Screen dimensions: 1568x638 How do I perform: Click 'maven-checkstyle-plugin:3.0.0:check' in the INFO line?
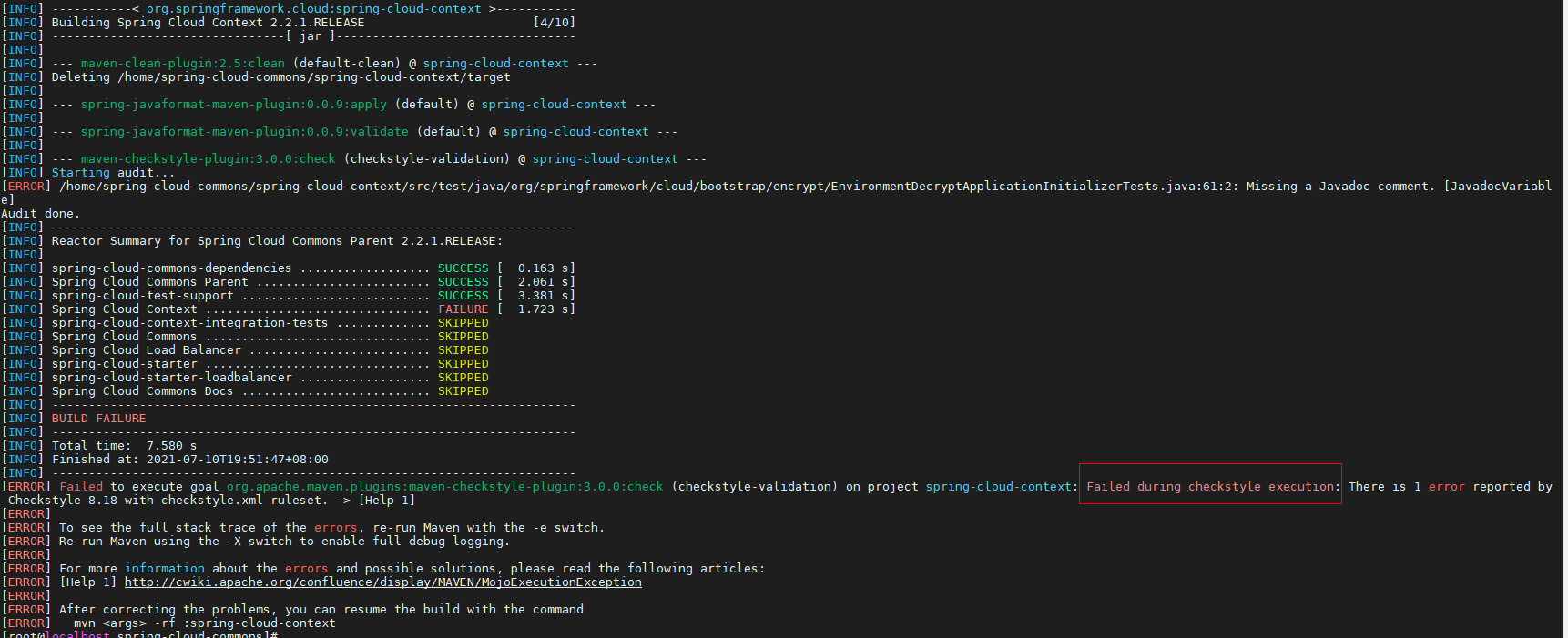tap(208, 159)
